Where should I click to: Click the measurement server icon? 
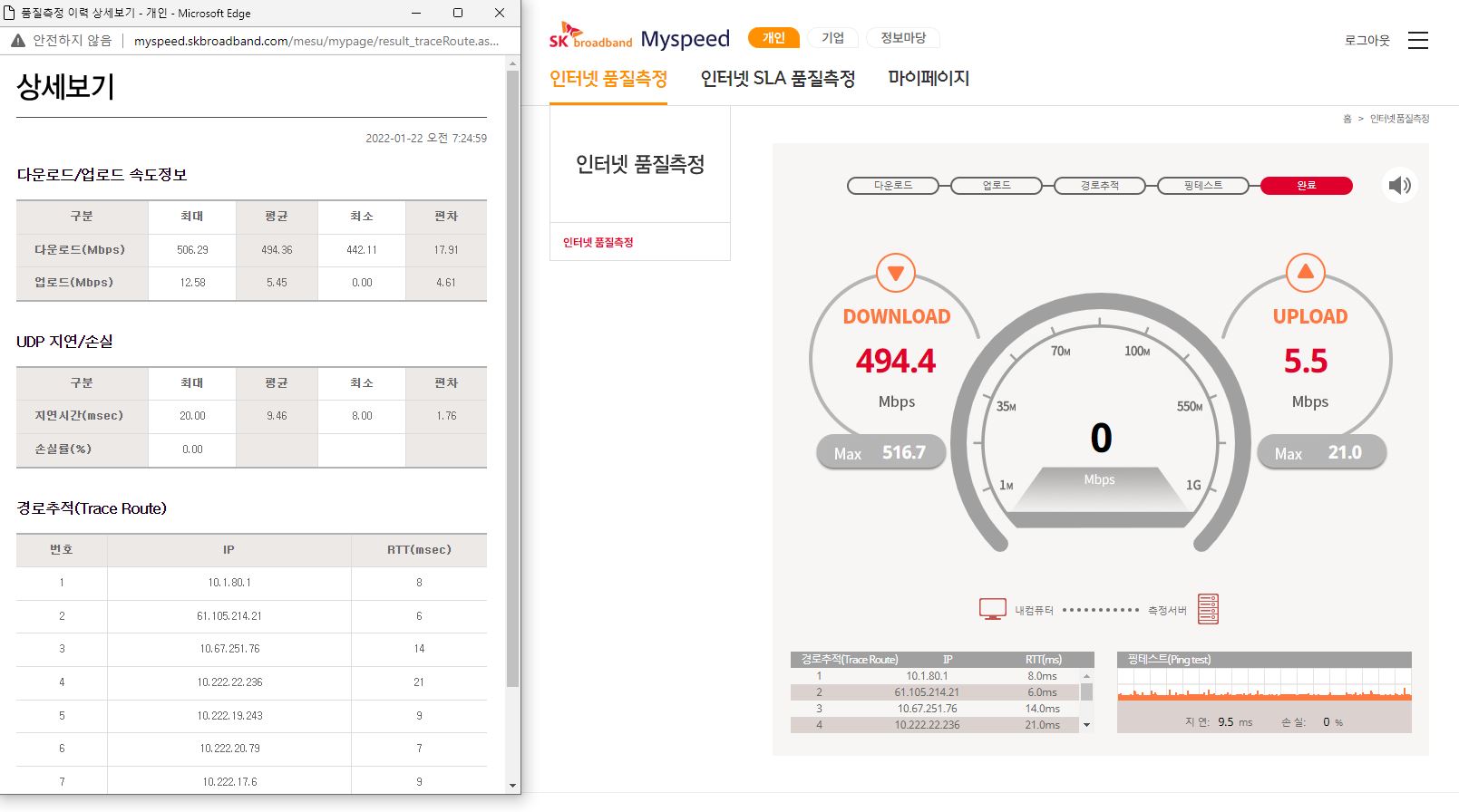(1208, 609)
